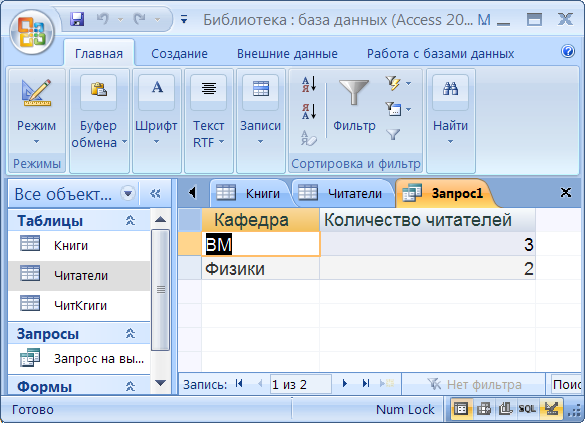Select the cell with value 2
Screen dimensions: 585x423
pos(428,269)
